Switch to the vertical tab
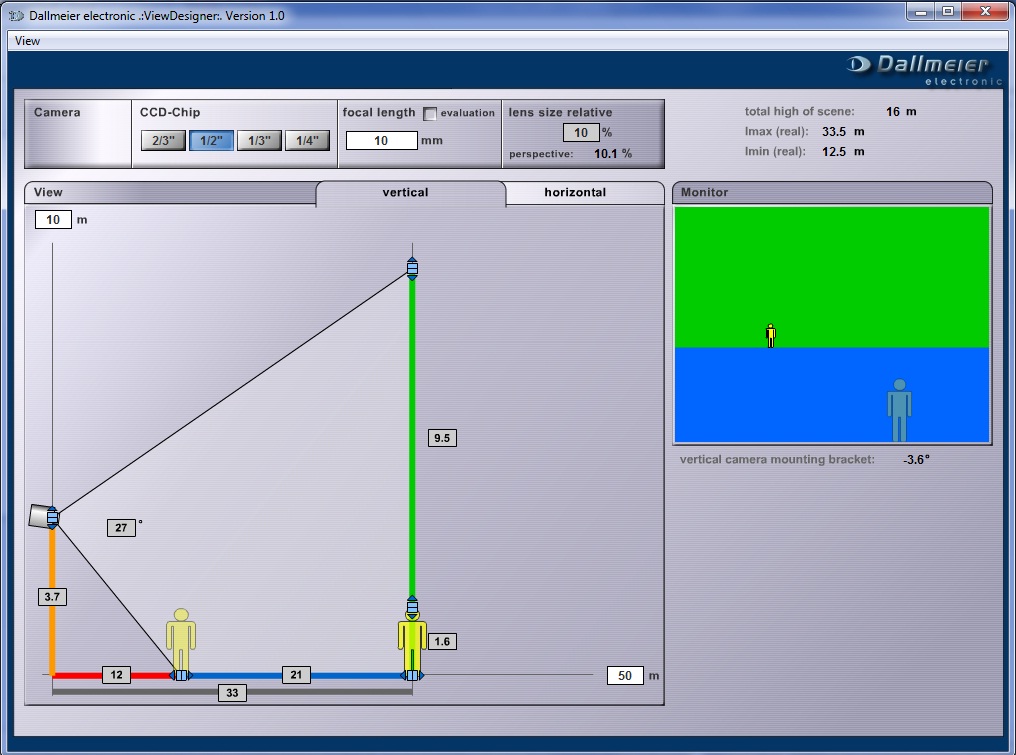This screenshot has height=755, width=1016. click(x=405, y=192)
